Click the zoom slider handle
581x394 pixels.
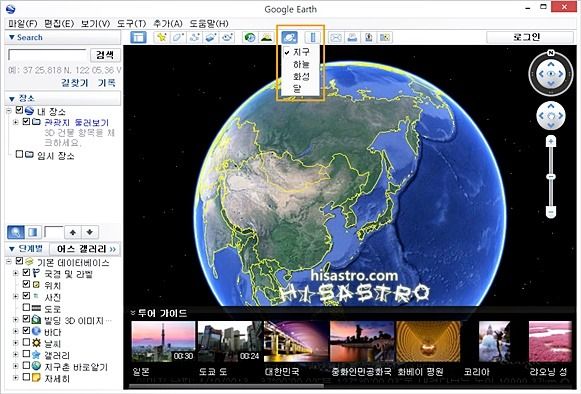pyautogui.click(x=551, y=177)
